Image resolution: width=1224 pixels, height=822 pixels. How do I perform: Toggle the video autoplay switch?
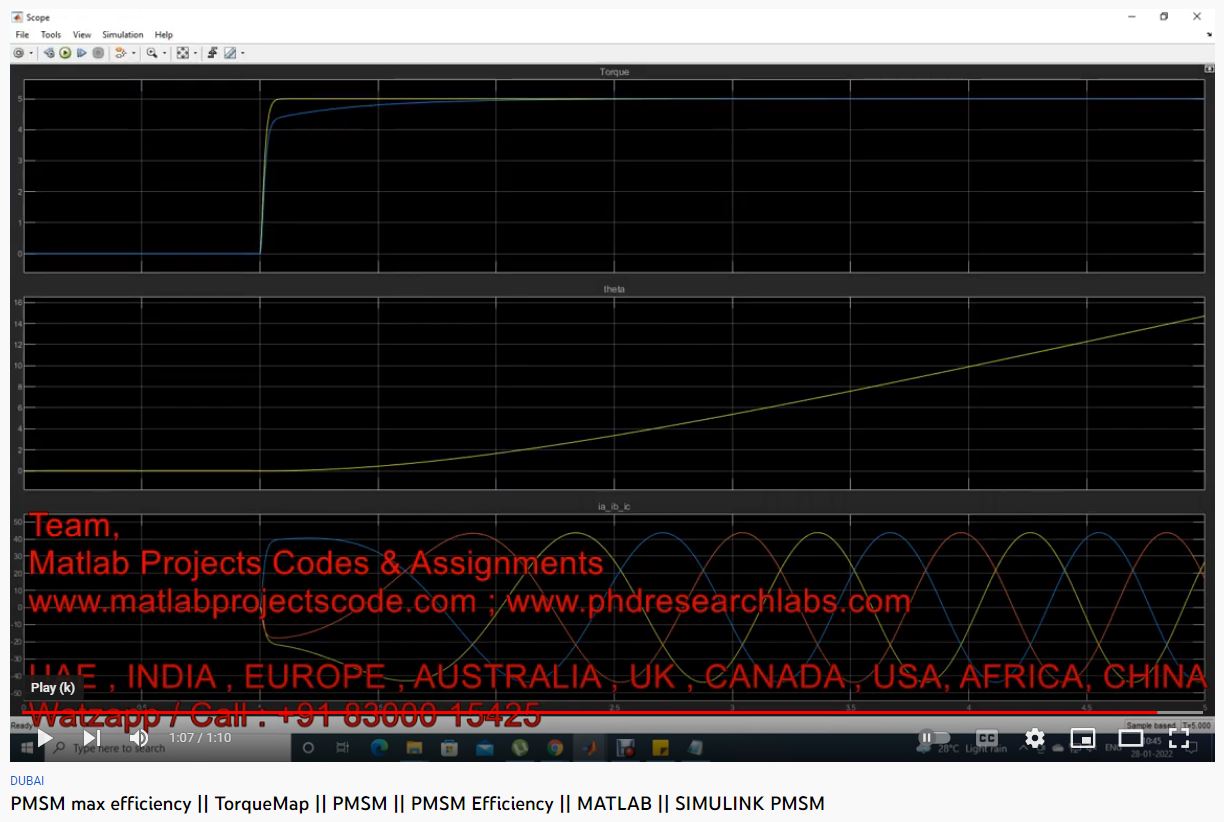click(x=934, y=738)
